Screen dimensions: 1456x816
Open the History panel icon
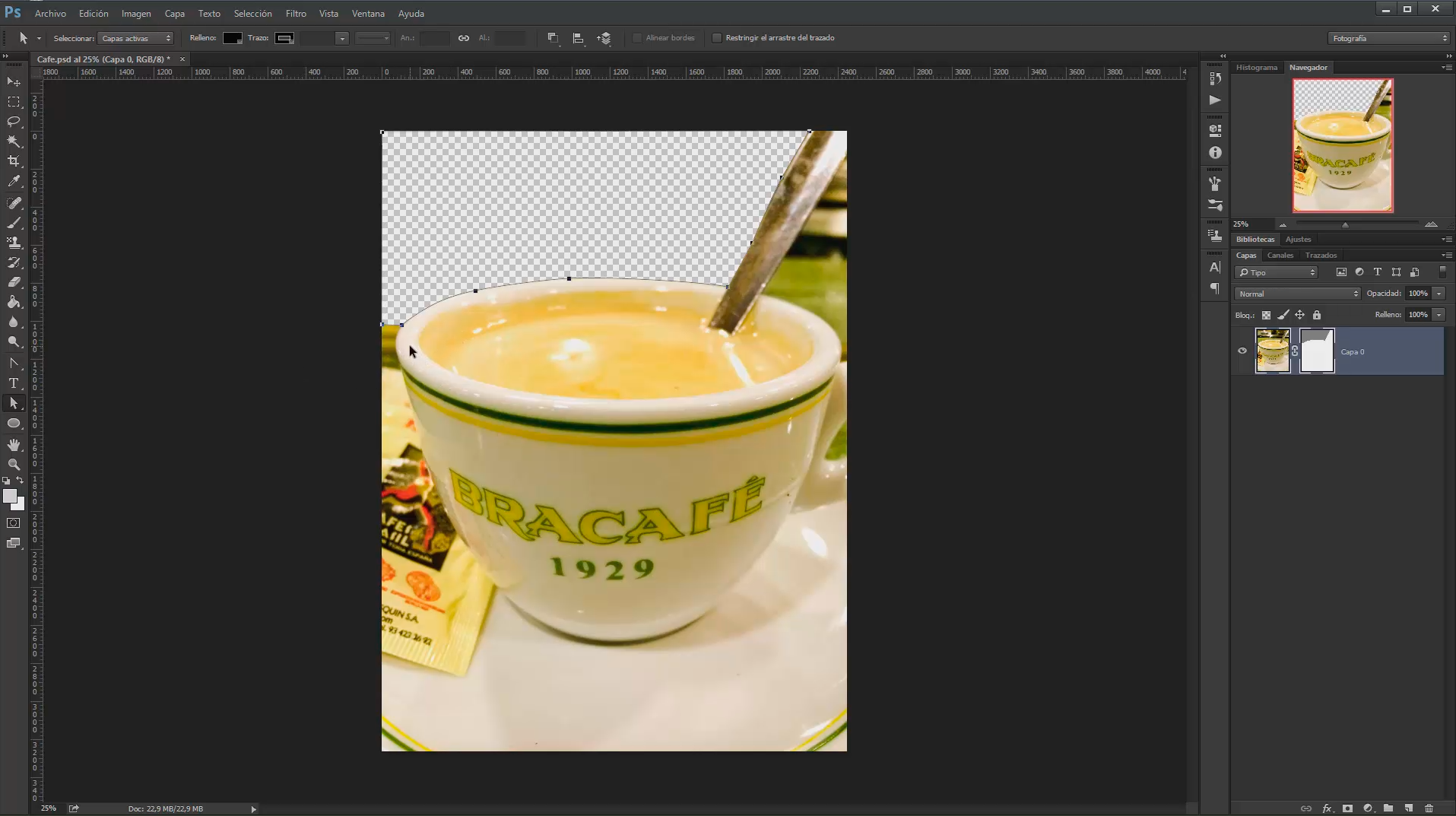[1215, 78]
